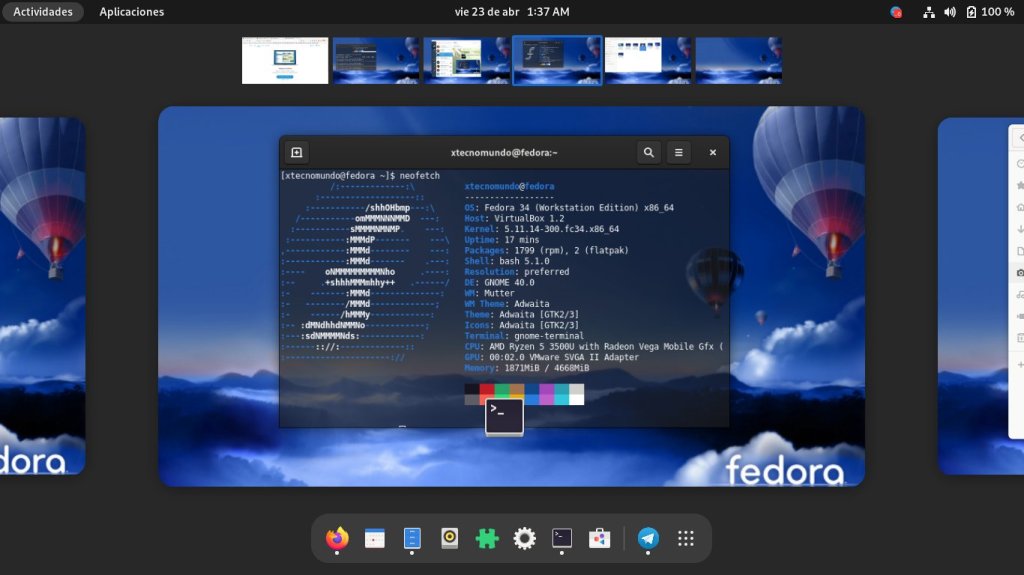
Task: Switch to the first workspace thumbnail
Action: point(285,61)
